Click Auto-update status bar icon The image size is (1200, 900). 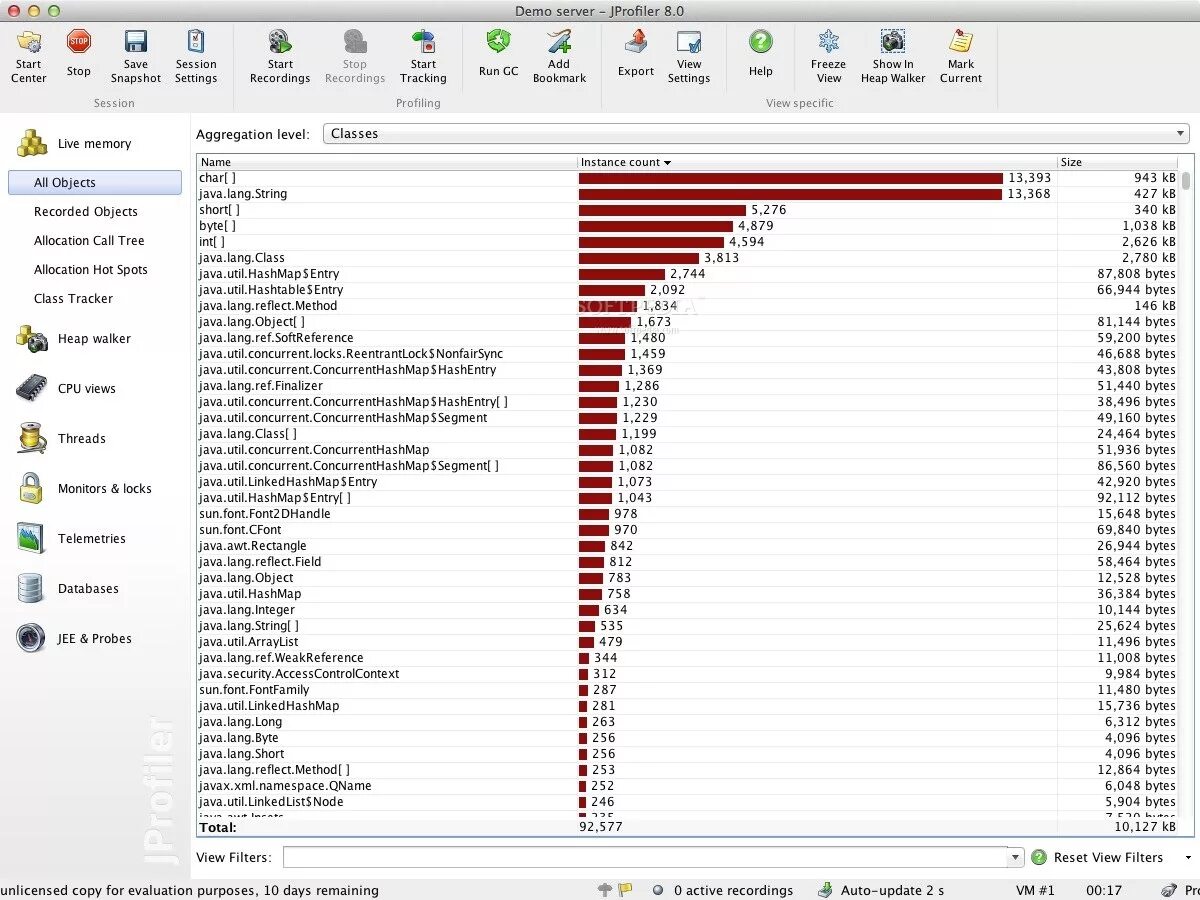(x=825, y=890)
